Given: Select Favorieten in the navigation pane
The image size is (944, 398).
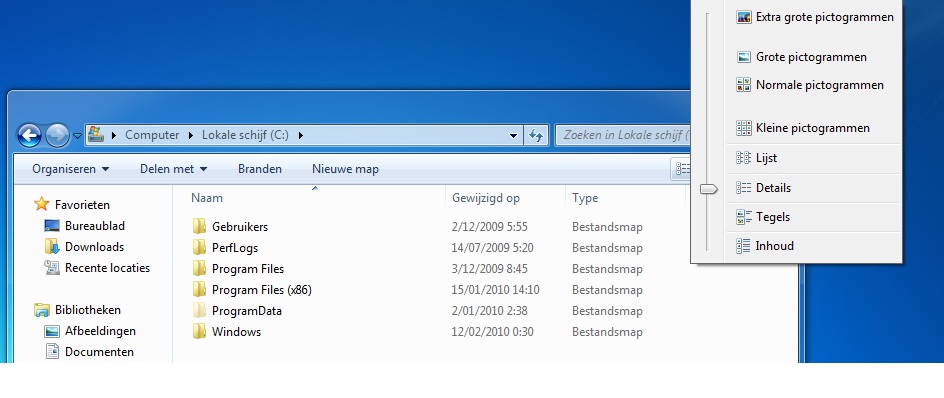Looking at the screenshot, I should pos(82,205).
